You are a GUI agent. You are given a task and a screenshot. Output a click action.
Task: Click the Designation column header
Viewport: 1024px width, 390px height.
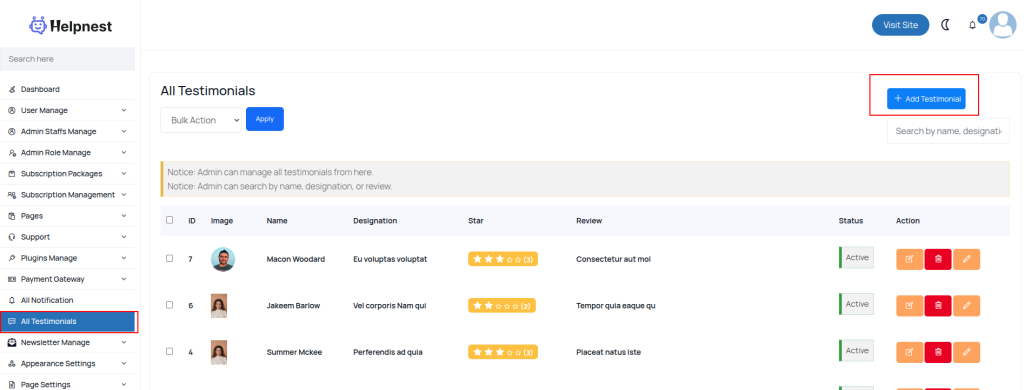375,221
